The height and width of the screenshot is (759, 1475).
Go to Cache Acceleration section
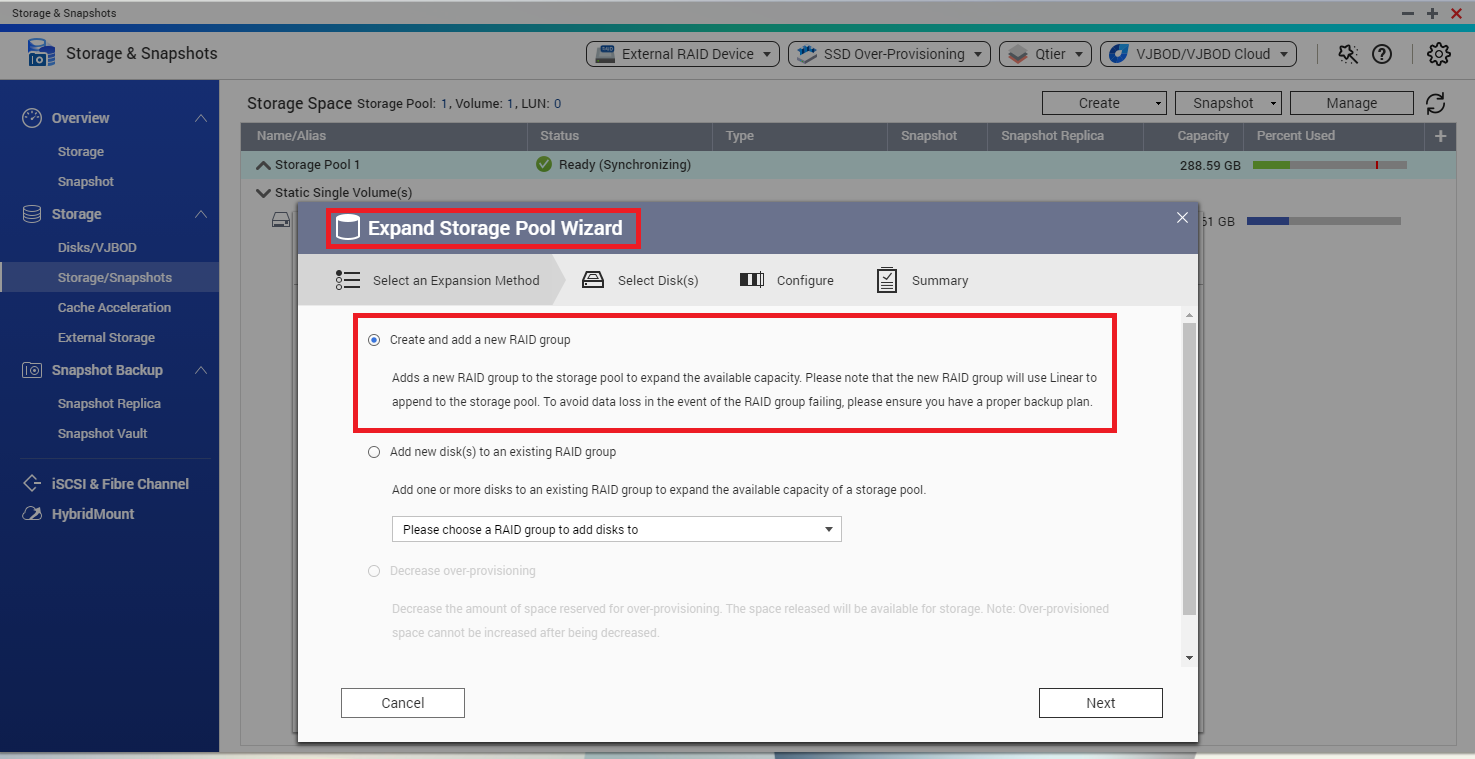pyautogui.click(x=114, y=308)
